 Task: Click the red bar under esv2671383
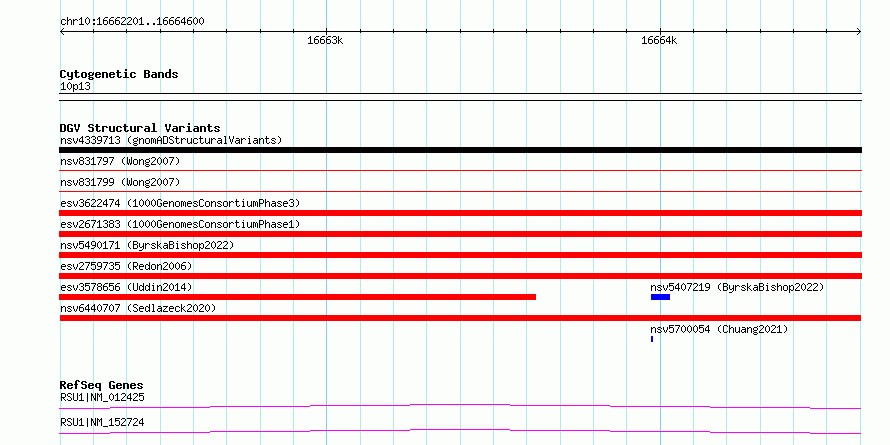coord(460,234)
